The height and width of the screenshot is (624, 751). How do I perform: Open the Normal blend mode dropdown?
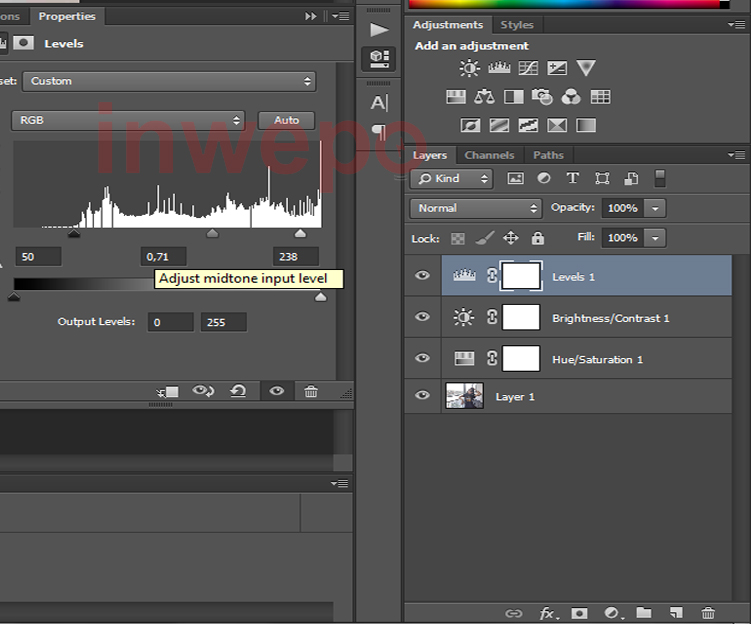pyautogui.click(x=475, y=208)
